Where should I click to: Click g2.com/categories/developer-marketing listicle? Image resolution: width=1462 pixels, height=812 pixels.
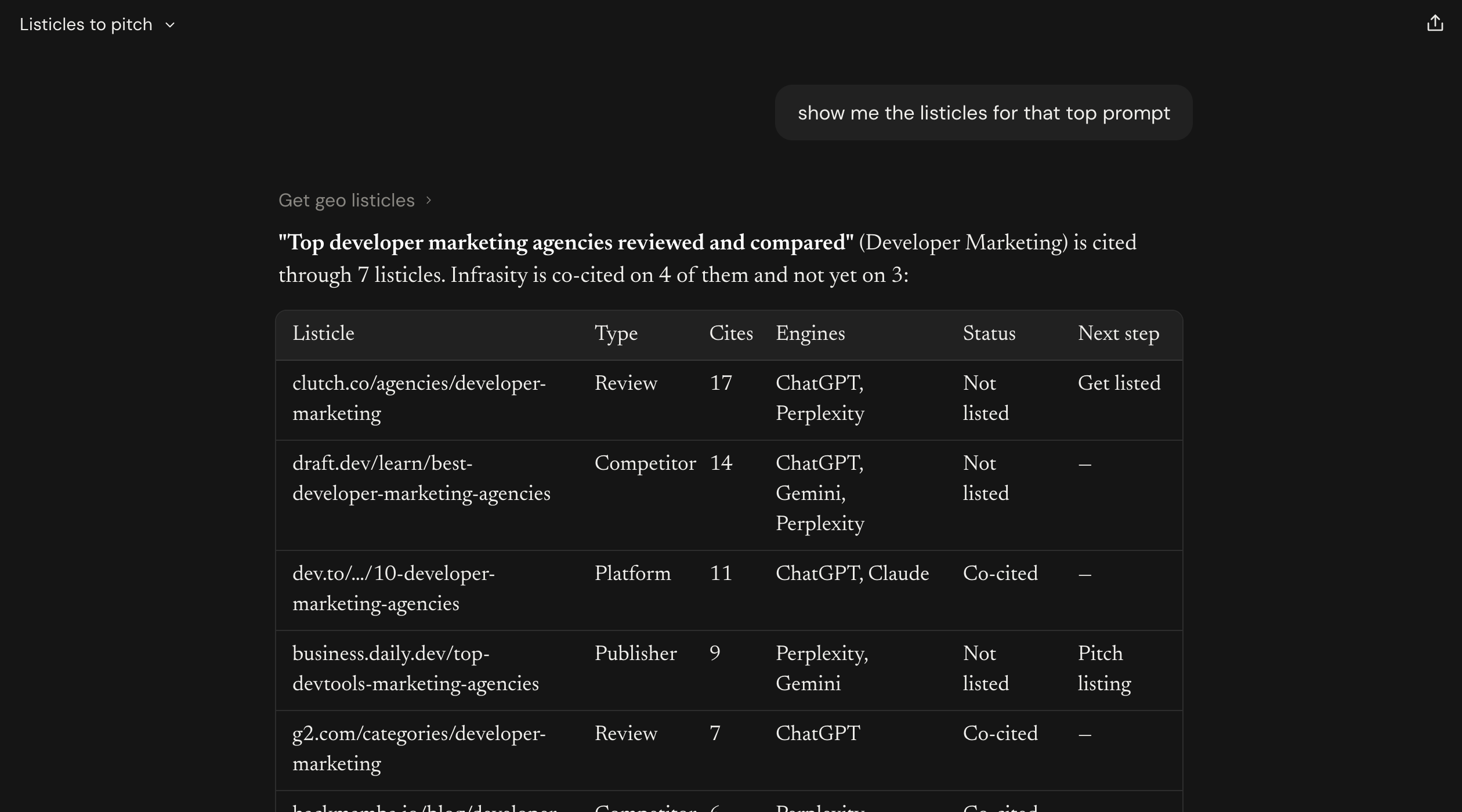pyautogui.click(x=419, y=748)
